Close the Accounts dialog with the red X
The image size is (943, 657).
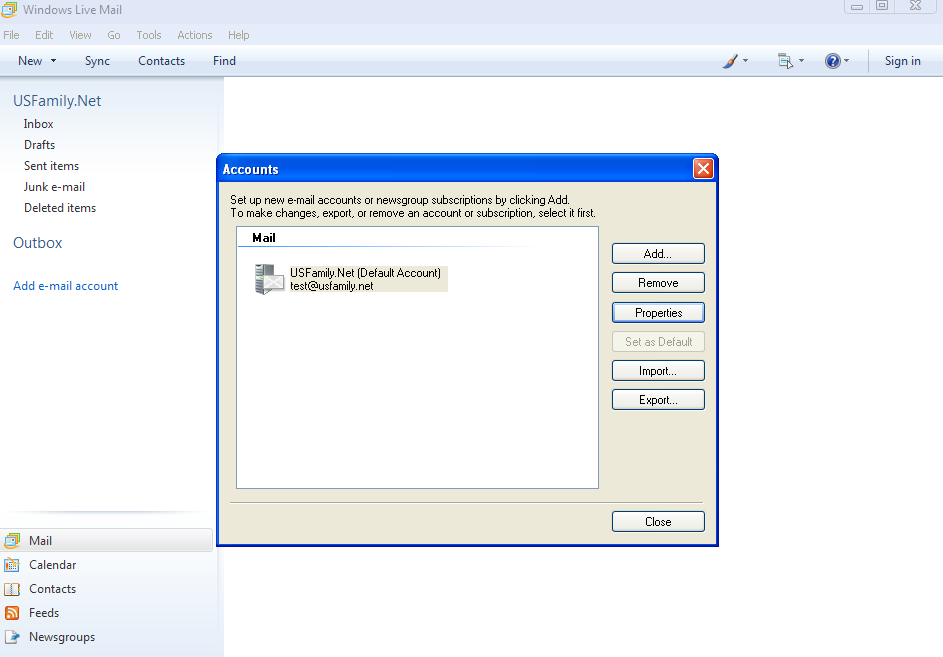coord(703,169)
